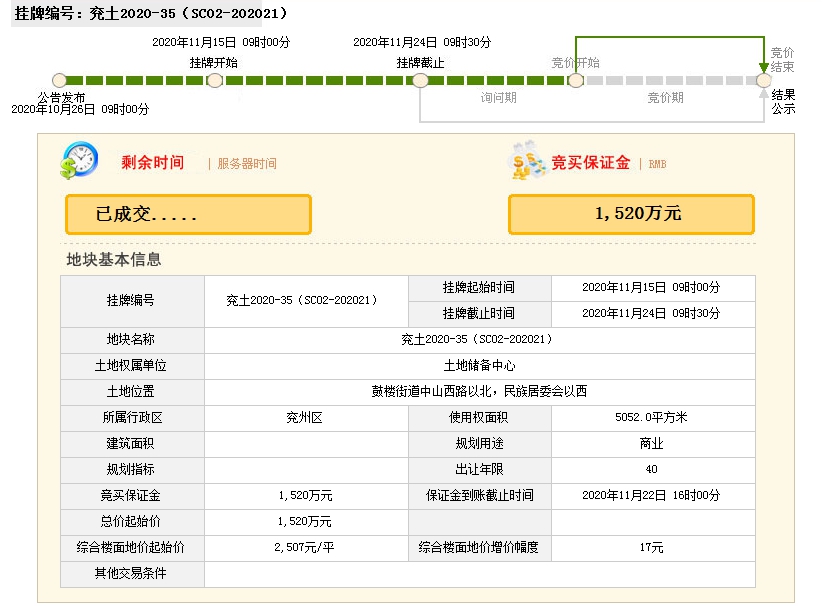This screenshot has height=607, width=826.
Task: Select the 挂牌开始 node on the timeline
Action: [214, 80]
